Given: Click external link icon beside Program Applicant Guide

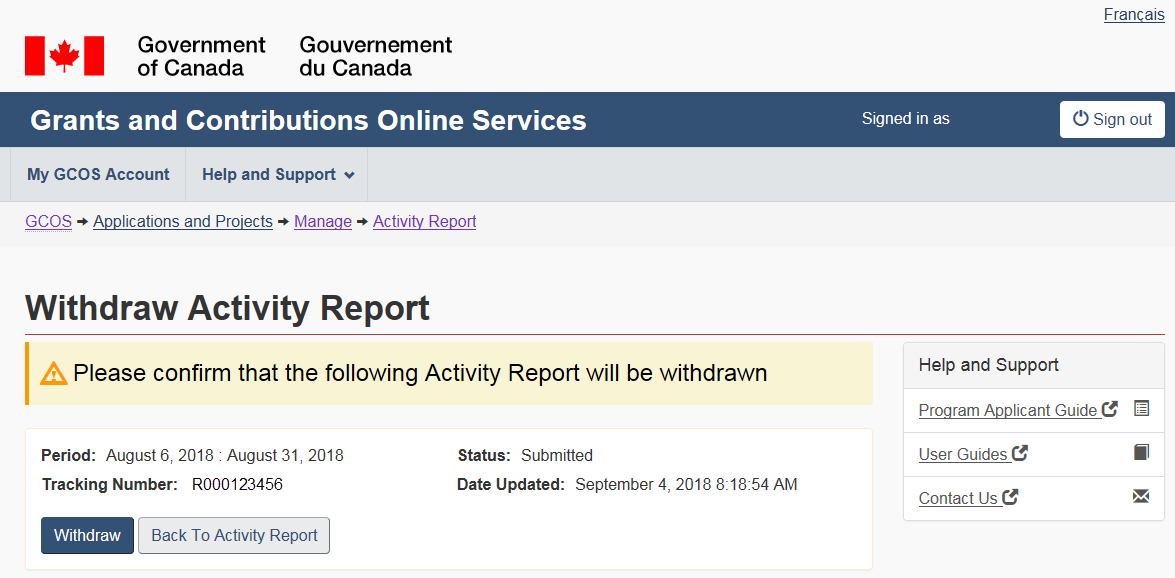Looking at the screenshot, I should coord(1109,409).
